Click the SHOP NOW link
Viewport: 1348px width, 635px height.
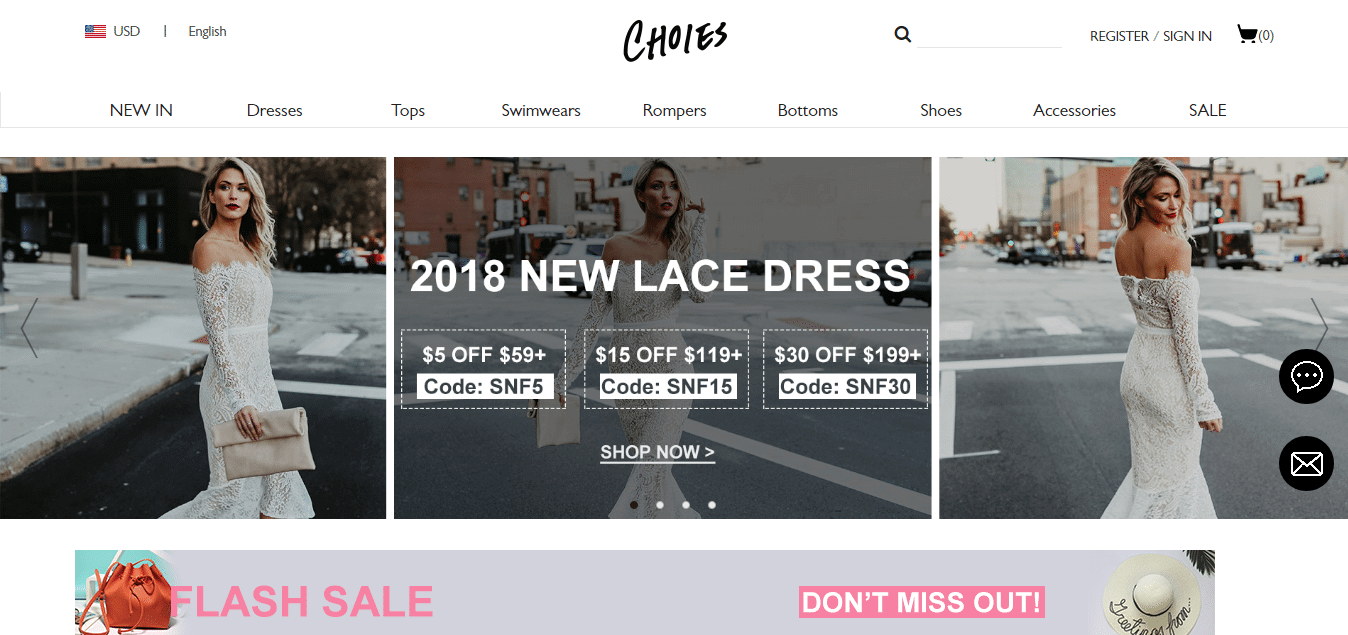click(657, 452)
